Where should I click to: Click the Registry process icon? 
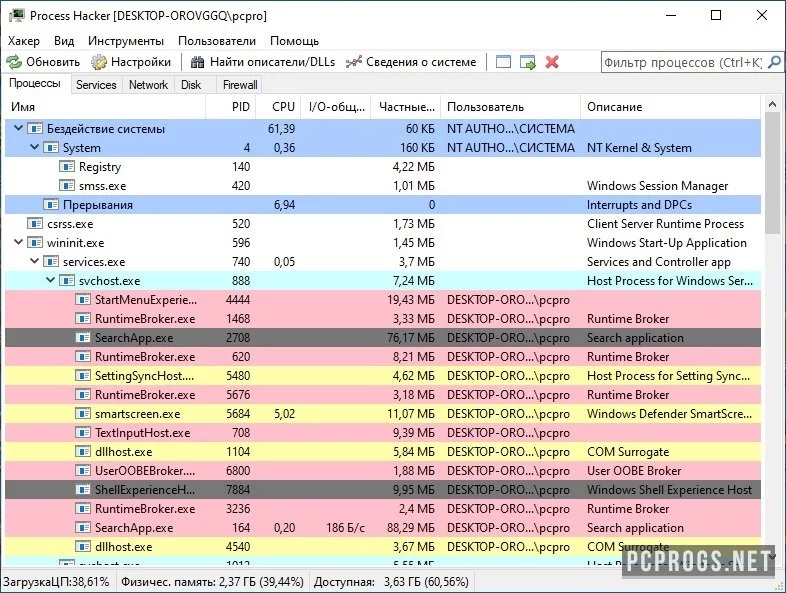67,166
